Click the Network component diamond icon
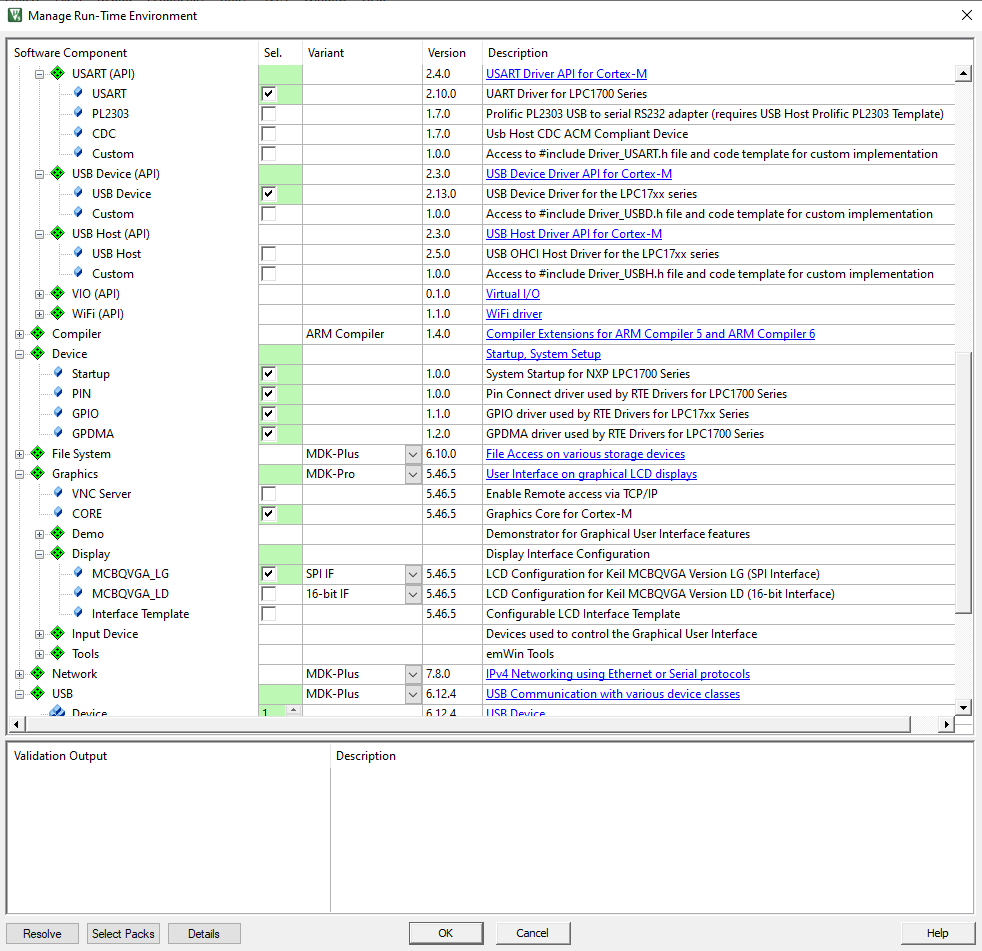This screenshot has height=951, width=982. click(x=36, y=673)
